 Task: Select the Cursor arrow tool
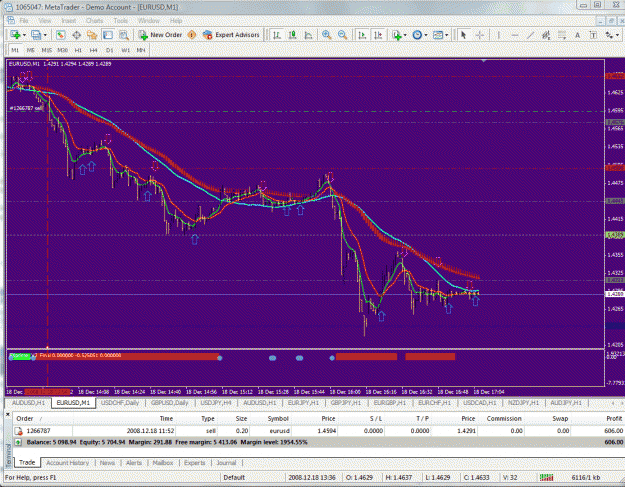463,35
